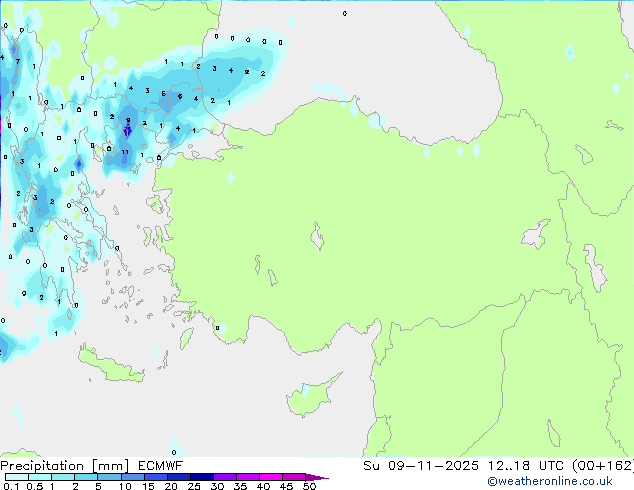Click the '40' legend scale label
Viewport: 634px width, 490px height.
pyautogui.click(x=263, y=486)
